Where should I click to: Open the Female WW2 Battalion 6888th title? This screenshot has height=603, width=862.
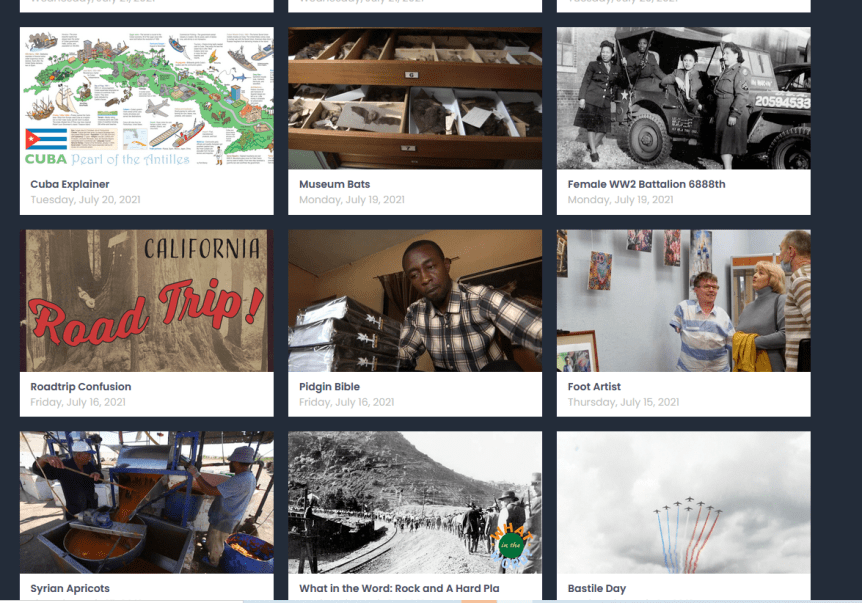(646, 184)
